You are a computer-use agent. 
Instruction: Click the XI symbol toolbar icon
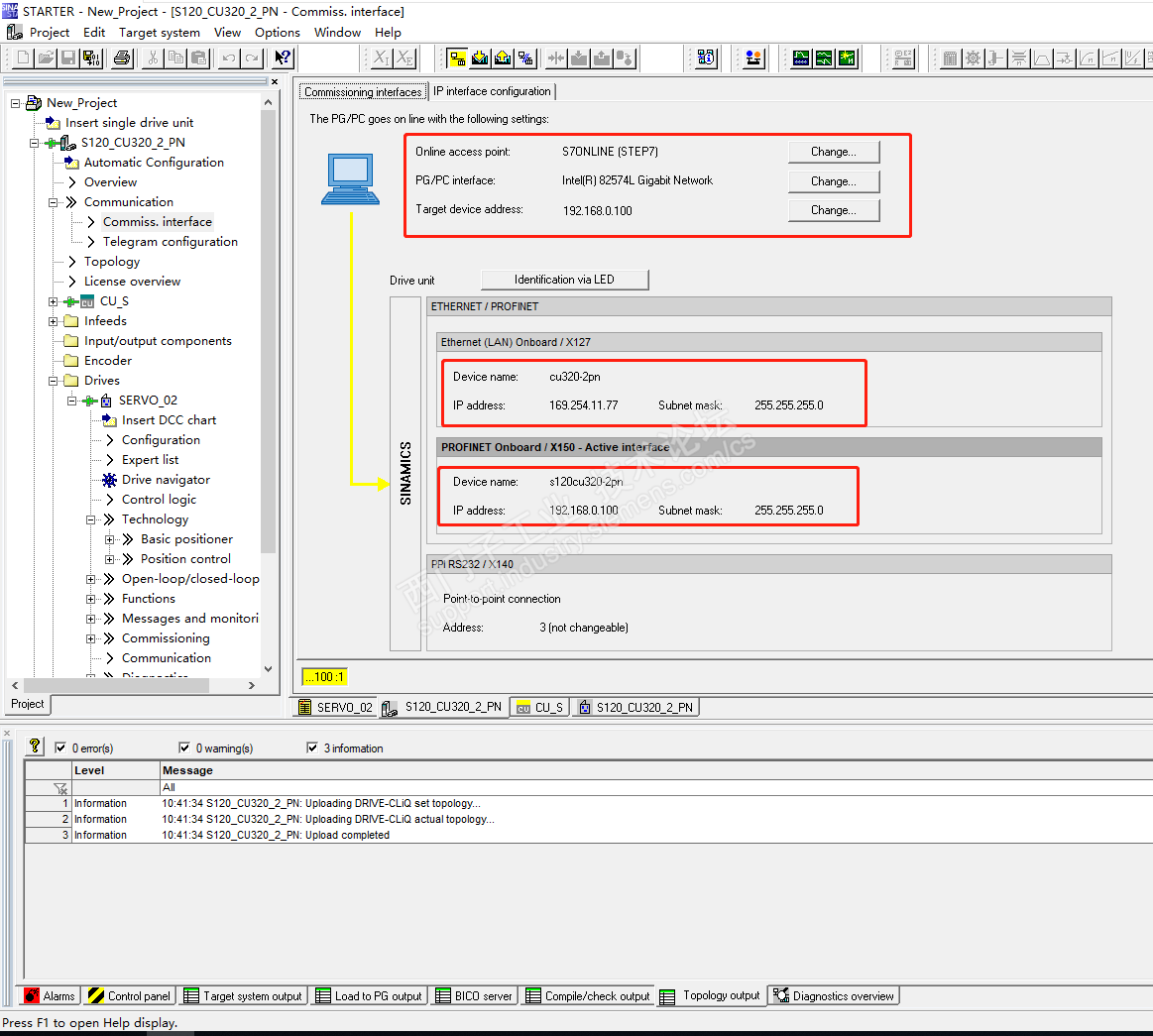point(382,58)
